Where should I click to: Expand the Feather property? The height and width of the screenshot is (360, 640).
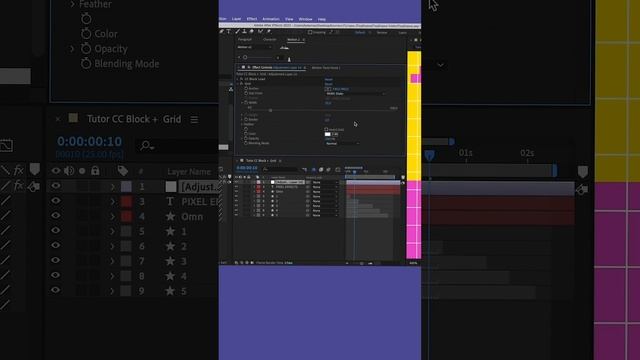72,4
